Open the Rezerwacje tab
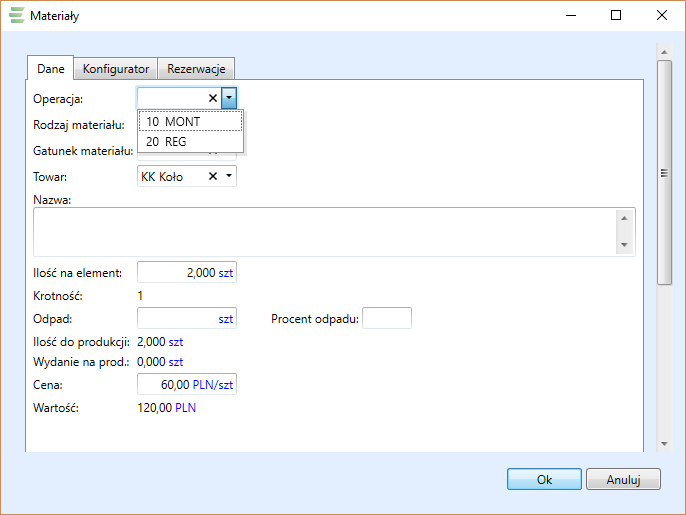 click(197, 69)
